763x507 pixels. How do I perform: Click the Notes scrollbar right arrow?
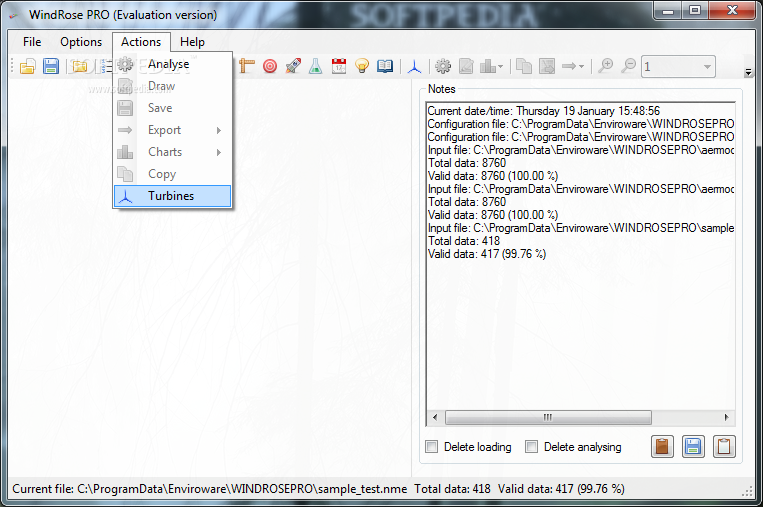click(727, 417)
